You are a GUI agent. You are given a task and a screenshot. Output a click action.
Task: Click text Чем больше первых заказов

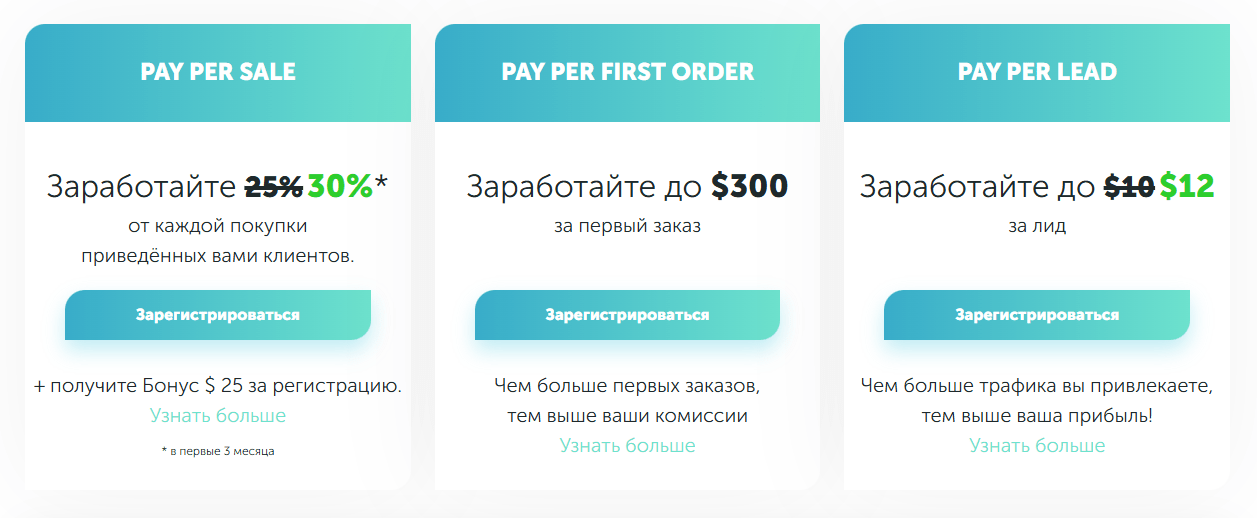(627, 385)
